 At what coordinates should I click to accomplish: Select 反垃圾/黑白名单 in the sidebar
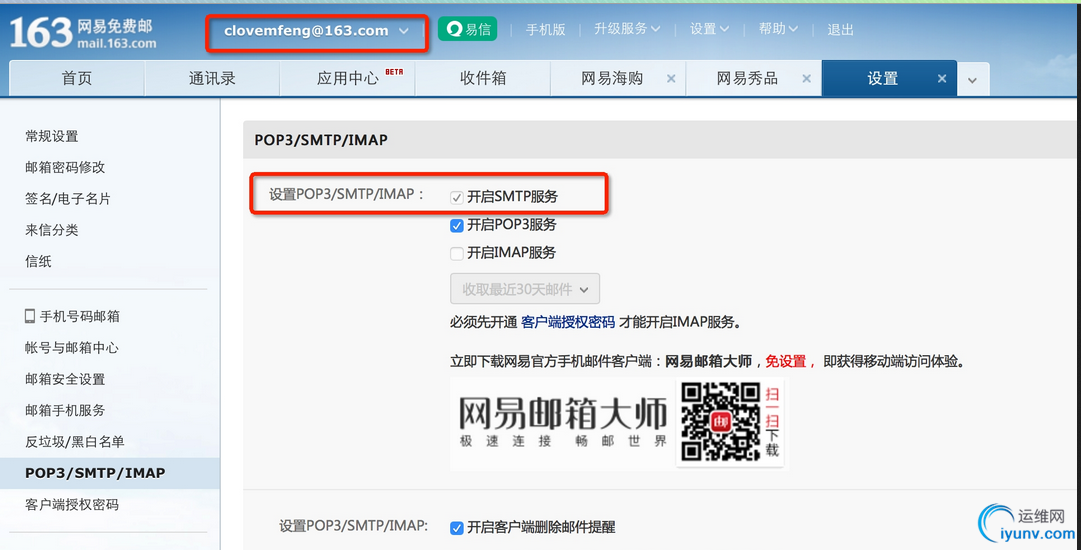(74, 442)
